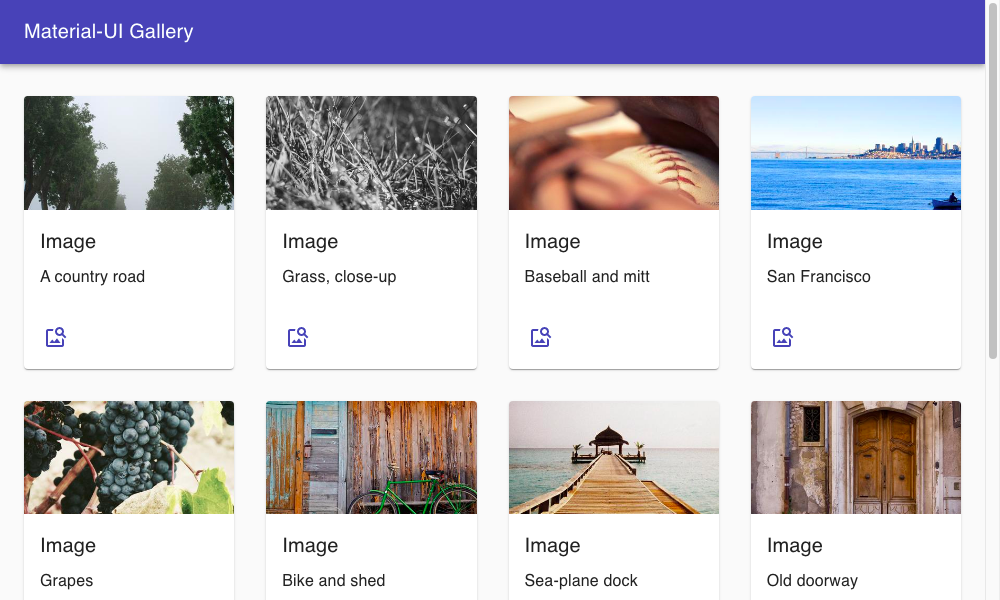1000x600 pixels.
Task: Select the San Francisco skyline photo
Action: [856, 153]
